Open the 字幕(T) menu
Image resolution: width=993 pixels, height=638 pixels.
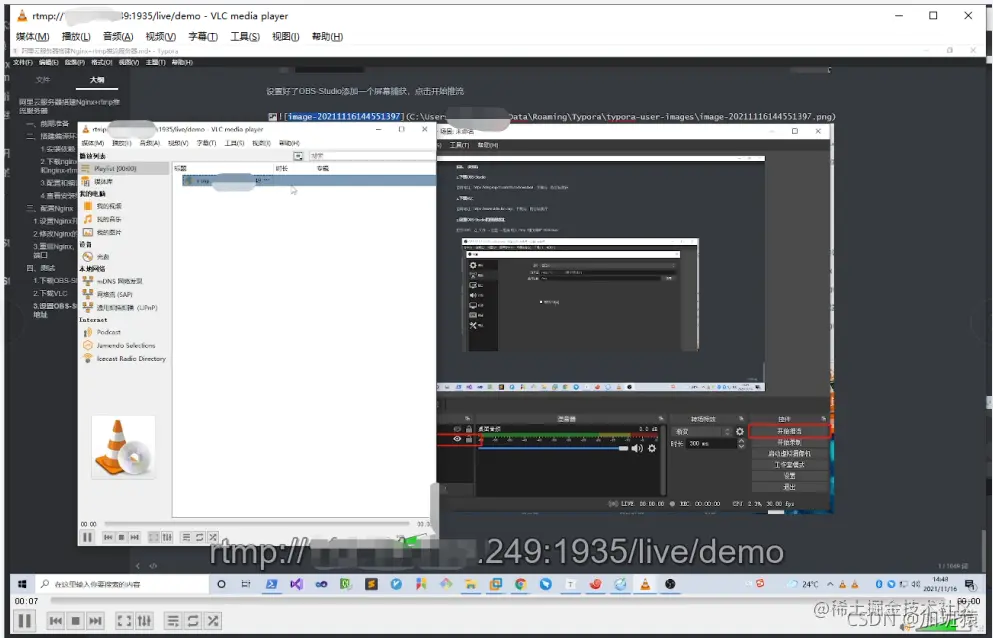point(203,37)
